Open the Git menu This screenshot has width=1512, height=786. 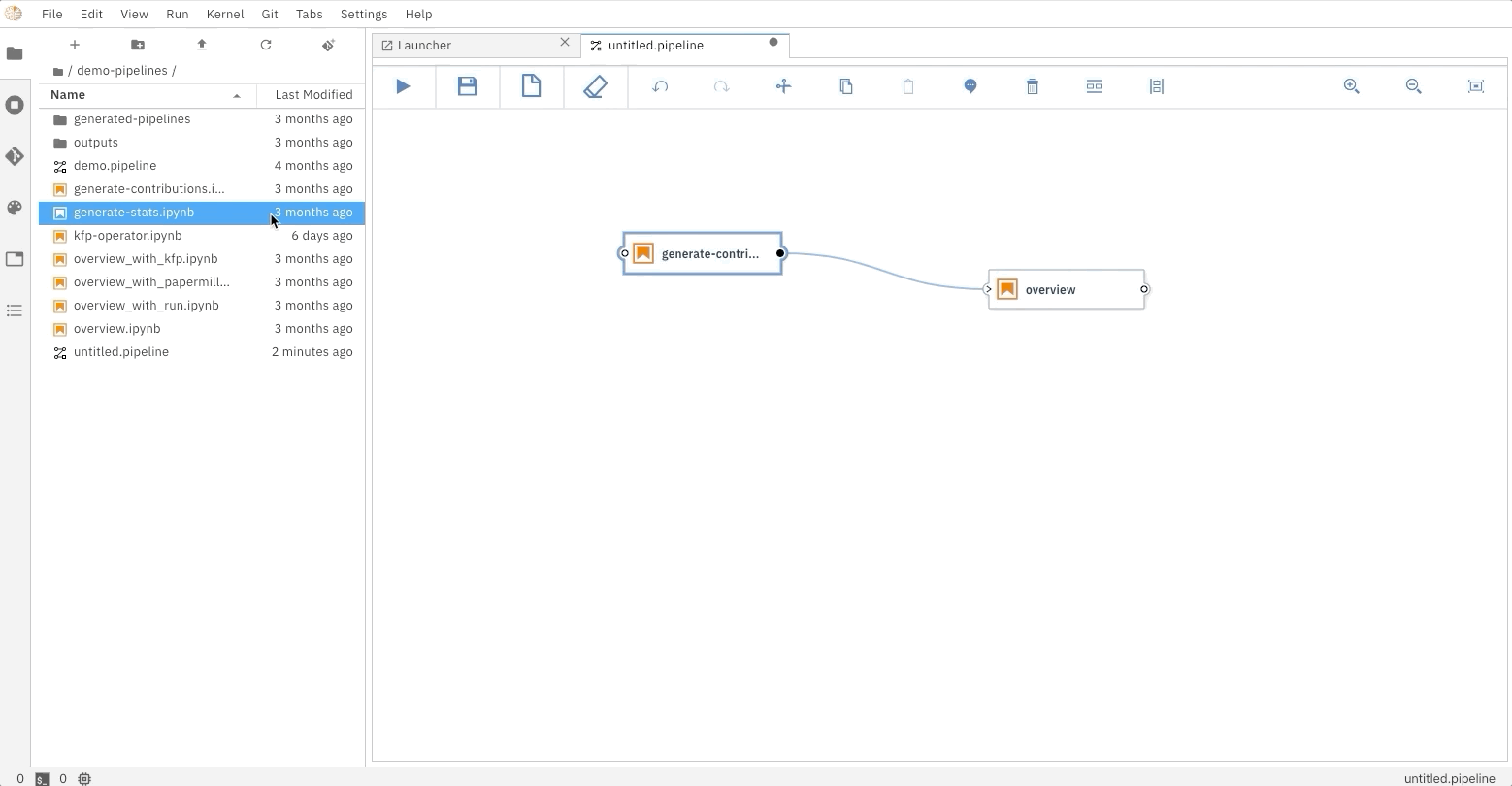[x=270, y=15]
